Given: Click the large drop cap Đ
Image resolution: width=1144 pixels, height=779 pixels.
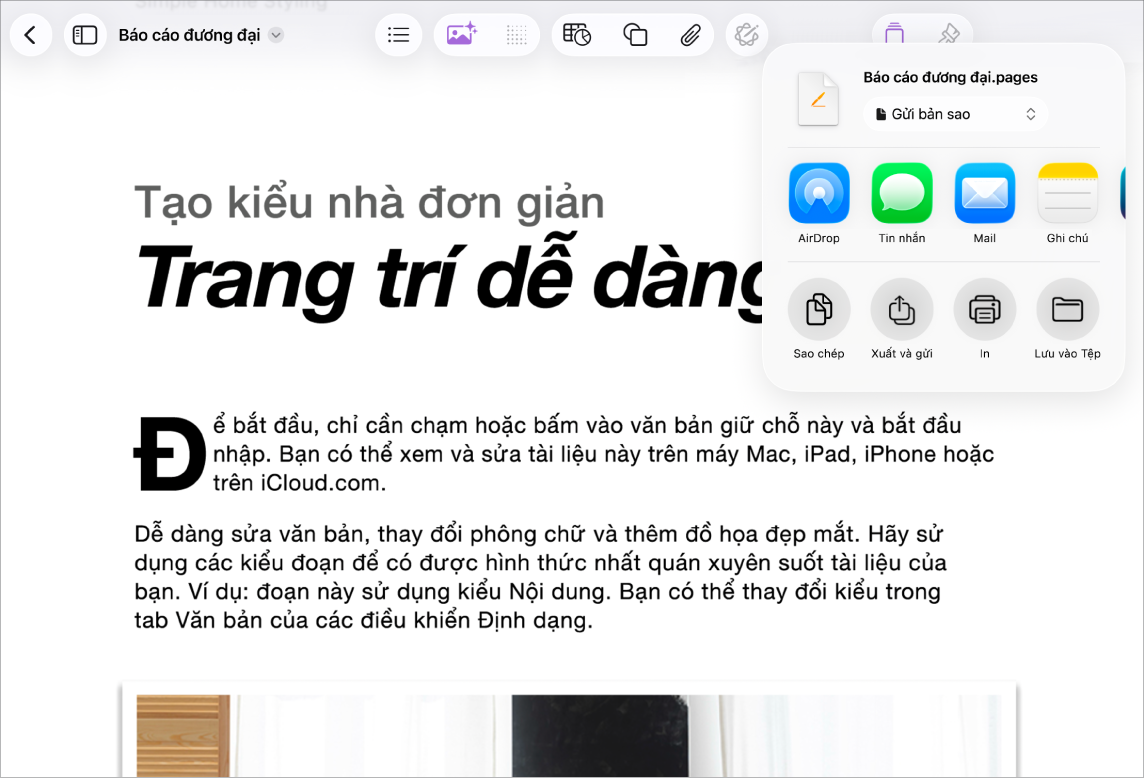Looking at the screenshot, I should tap(169, 453).
